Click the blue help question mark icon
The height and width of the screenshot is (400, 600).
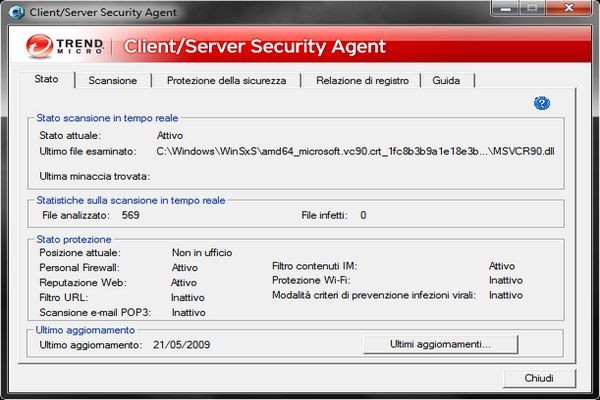[543, 102]
